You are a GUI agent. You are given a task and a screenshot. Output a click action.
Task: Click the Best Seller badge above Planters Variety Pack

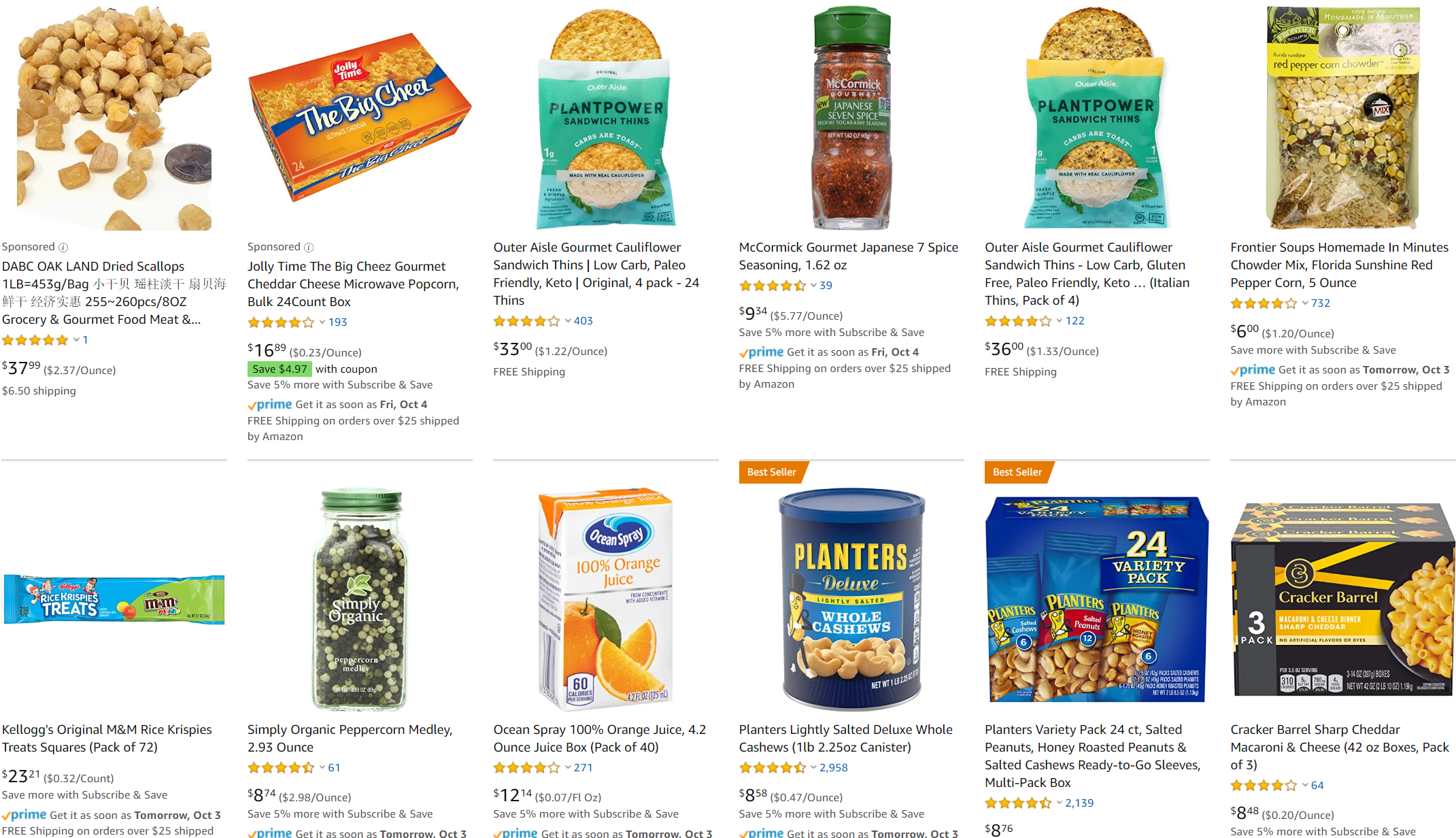(1017, 472)
